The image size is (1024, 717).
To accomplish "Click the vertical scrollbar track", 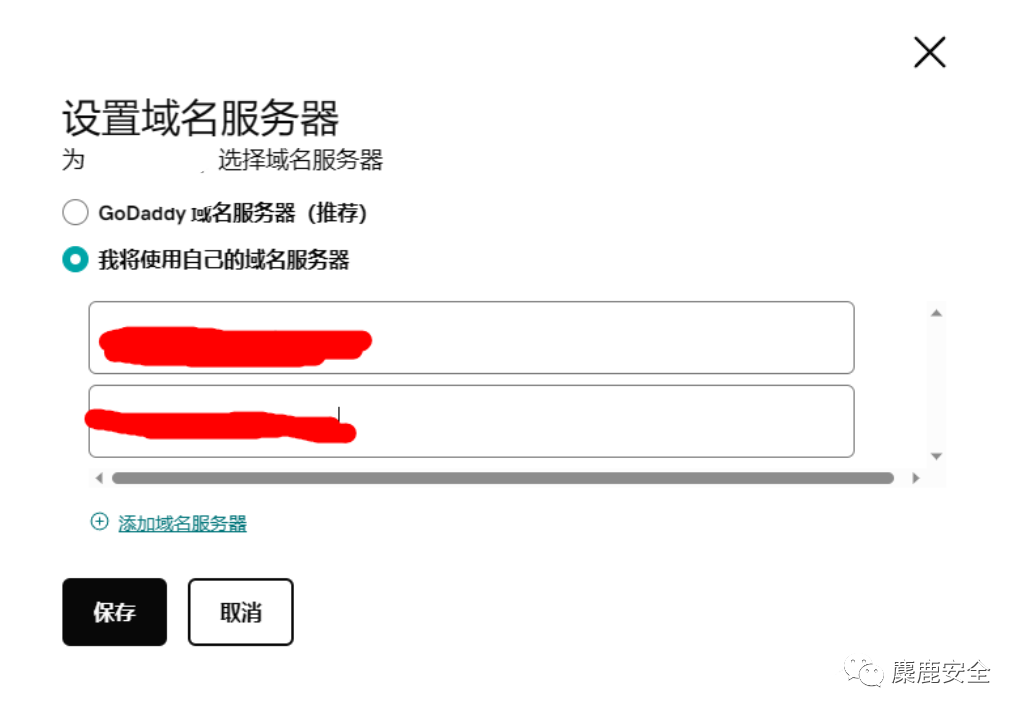I will click(x=936, y=385).
